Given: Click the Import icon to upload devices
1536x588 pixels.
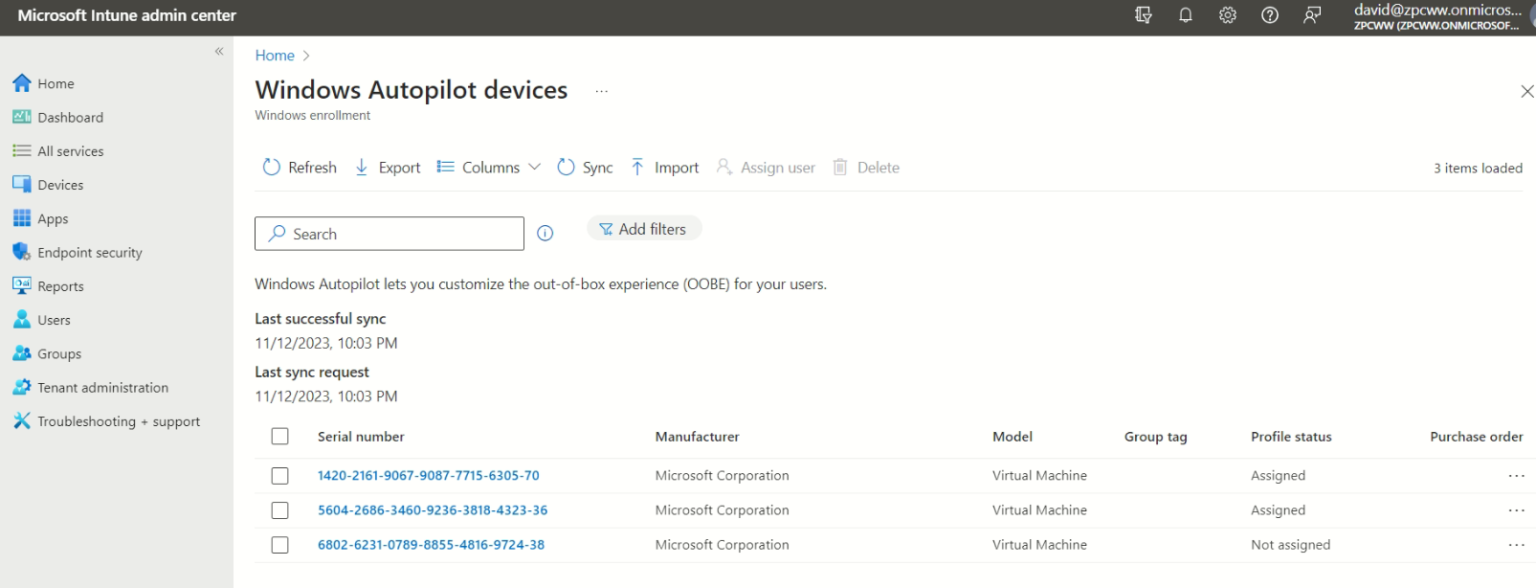Looking at the screenshot, I should click(637, 167).
